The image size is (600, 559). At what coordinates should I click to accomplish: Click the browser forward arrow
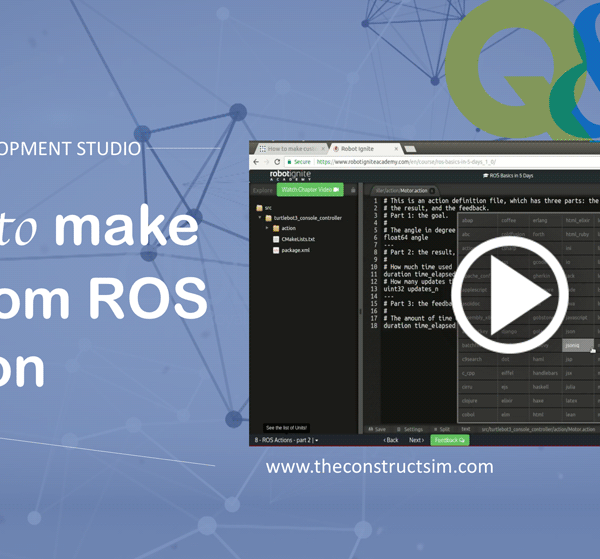(266, 162)
